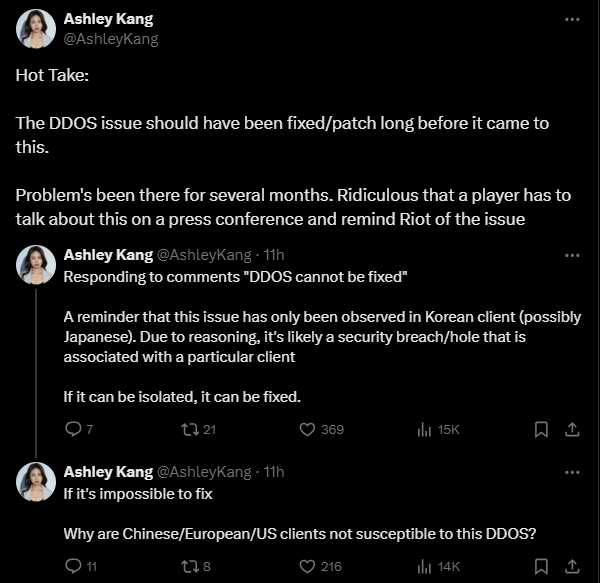The height and width of the screenshot is (583, 600).
Task: Open more options on main Hot Take tweet
Action: [571, 20]
